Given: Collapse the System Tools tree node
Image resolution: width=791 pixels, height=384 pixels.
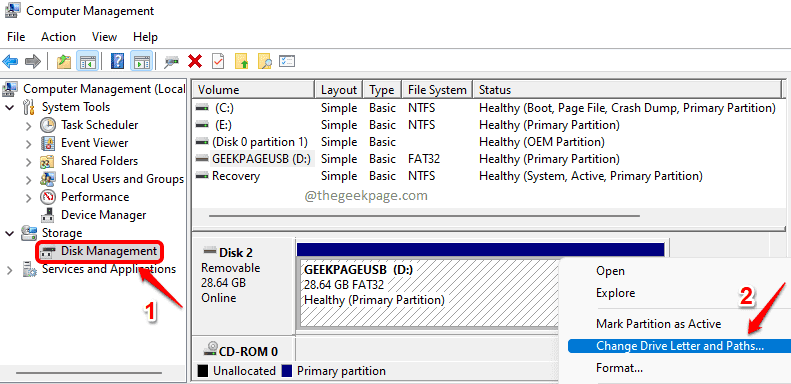Looking at the screenshot, I should (10, 107).
